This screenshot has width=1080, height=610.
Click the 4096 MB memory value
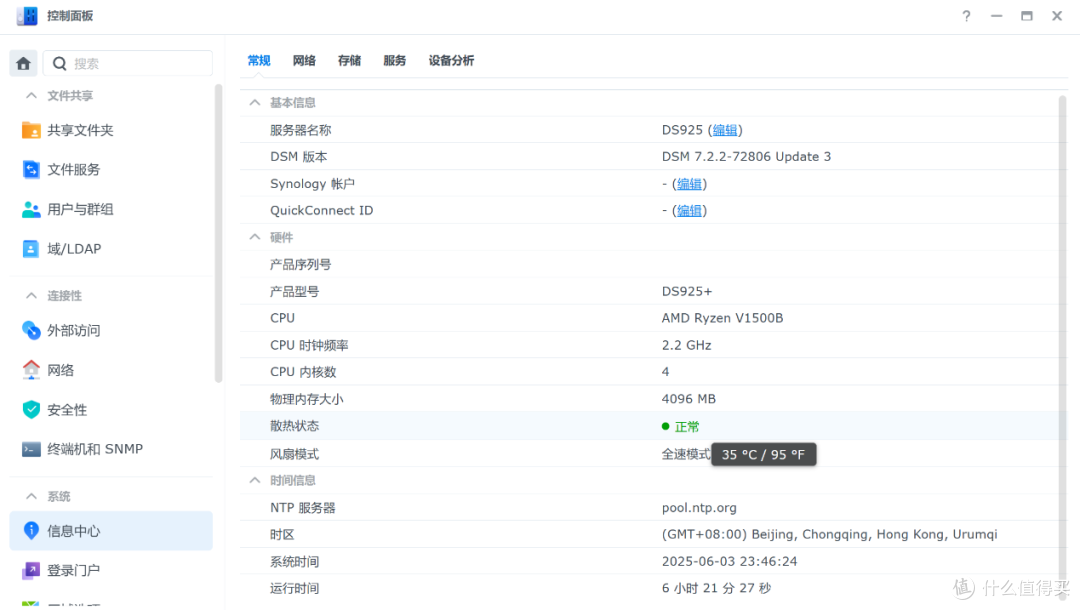[688, 399]
